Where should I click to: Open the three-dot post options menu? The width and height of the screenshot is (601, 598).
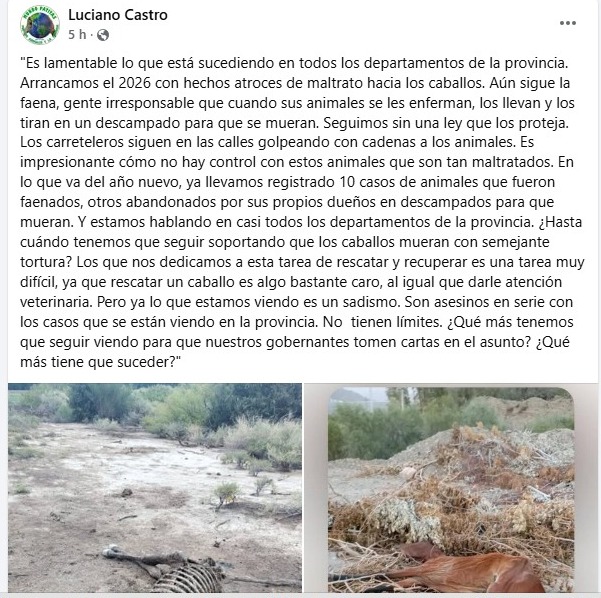568,23
